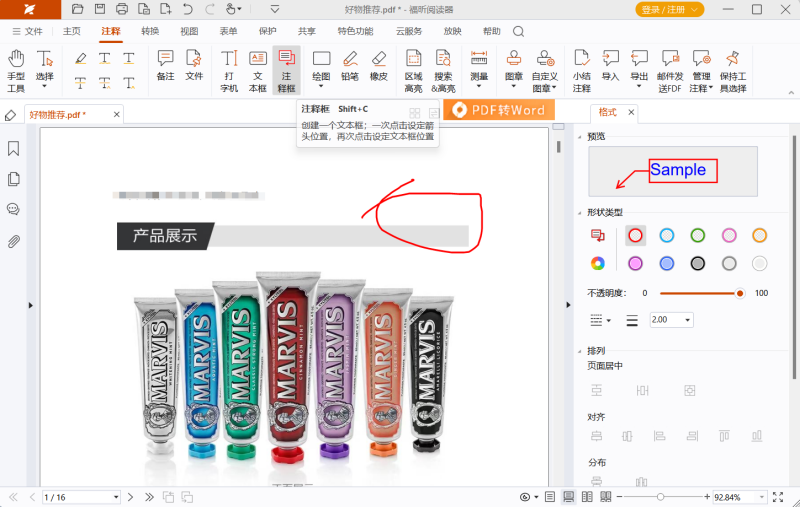Choose the Highlight pen annotation tool
The image size is (800, 507).
[x=80, y=58]
